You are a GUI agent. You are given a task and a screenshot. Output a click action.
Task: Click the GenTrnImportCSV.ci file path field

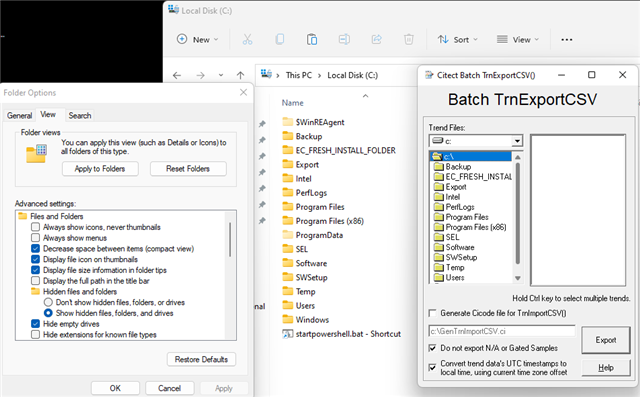[x=502, y=331]
